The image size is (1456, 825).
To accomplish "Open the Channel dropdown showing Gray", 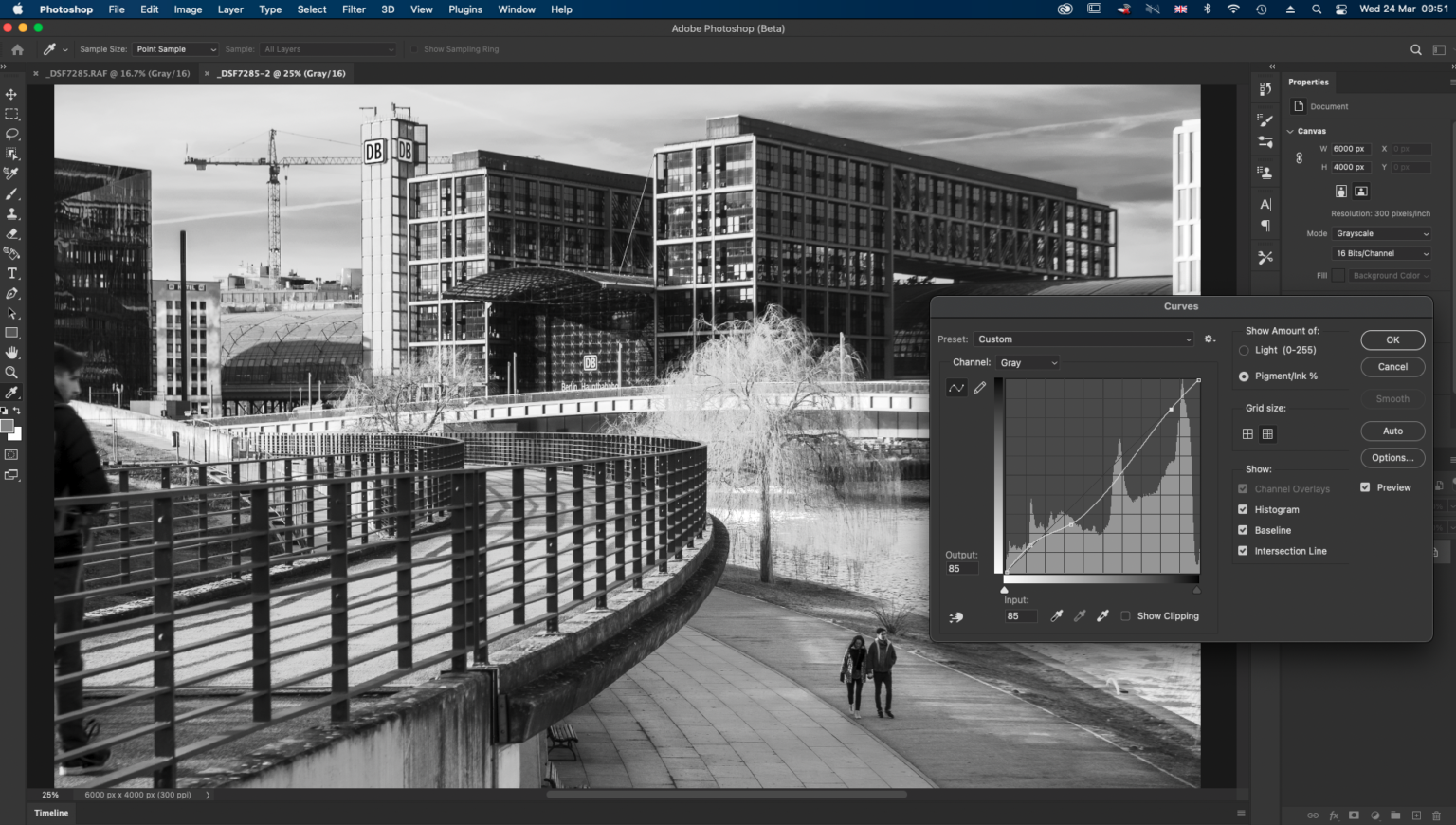I will coord(1028,363).
